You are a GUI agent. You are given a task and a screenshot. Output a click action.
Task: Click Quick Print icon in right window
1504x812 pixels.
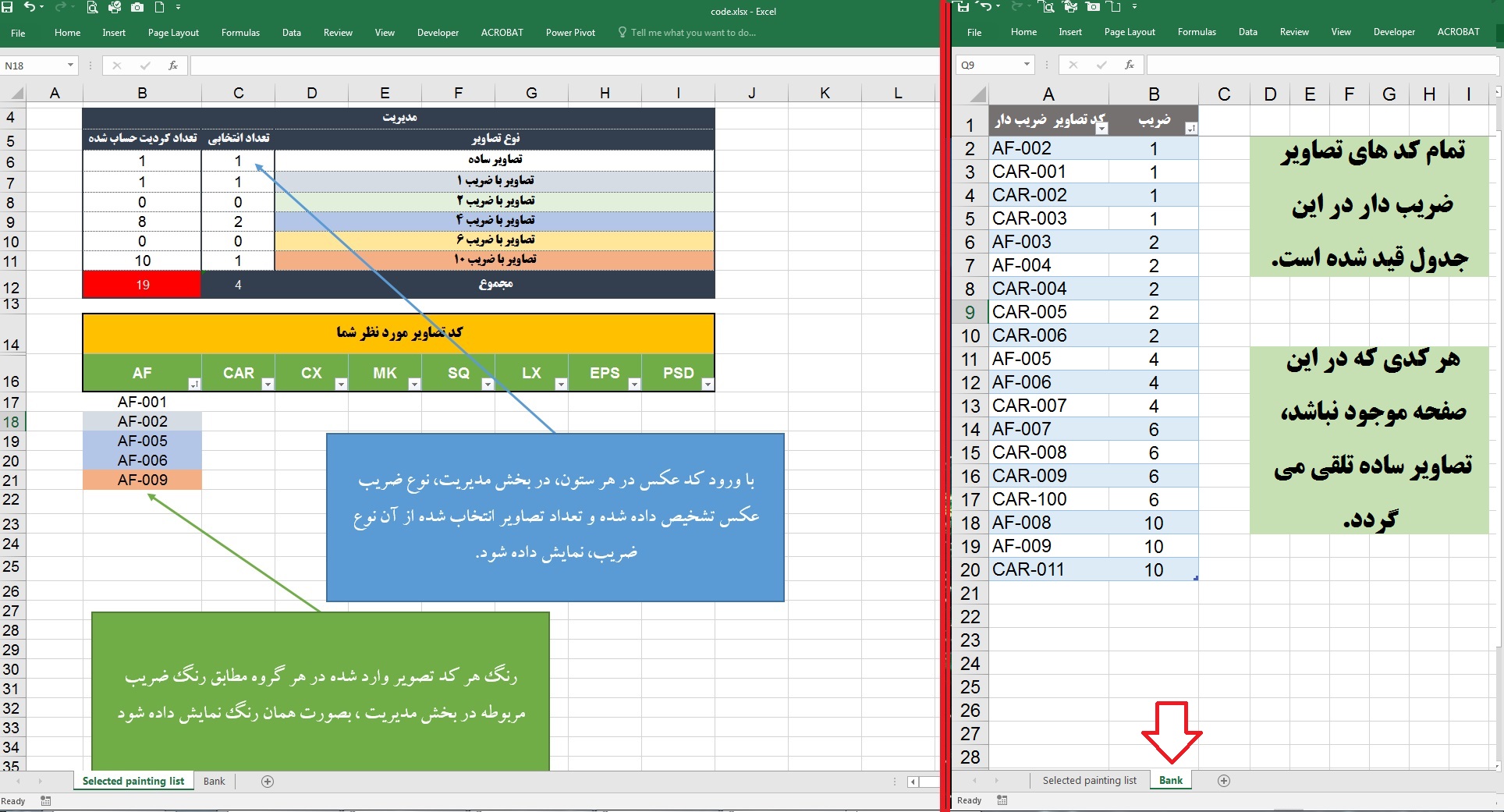[x=1070, y=7]
